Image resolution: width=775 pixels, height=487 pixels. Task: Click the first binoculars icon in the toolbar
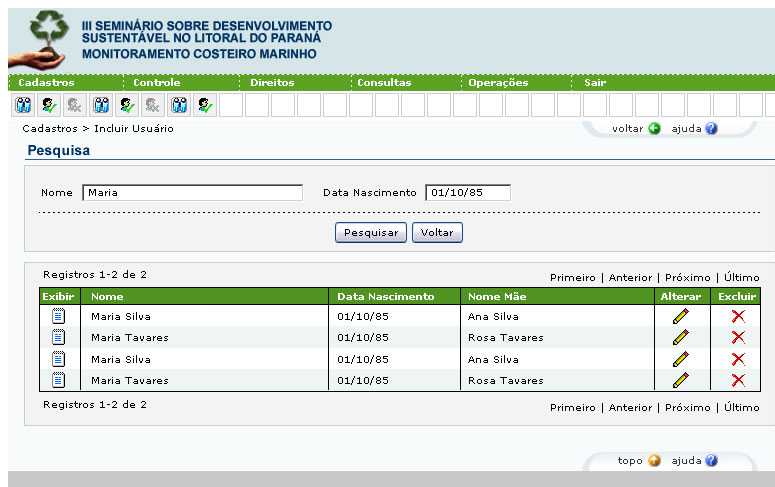click(22, 105)
